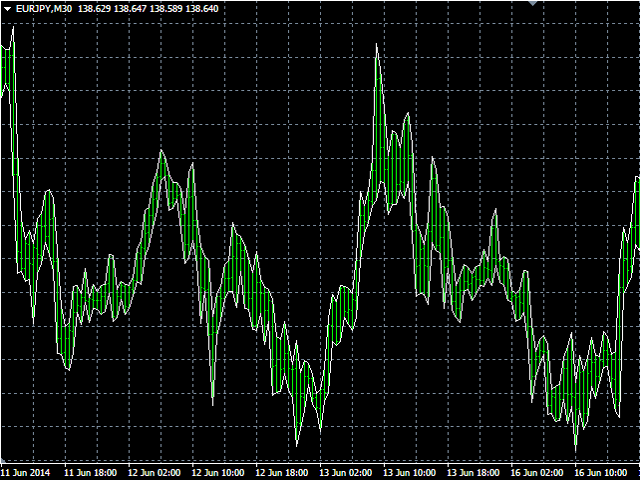Viewport: 640px width, 480px height.
Task: Click the first tall peak at chart's left edge
Action: [x=13, y=29]
